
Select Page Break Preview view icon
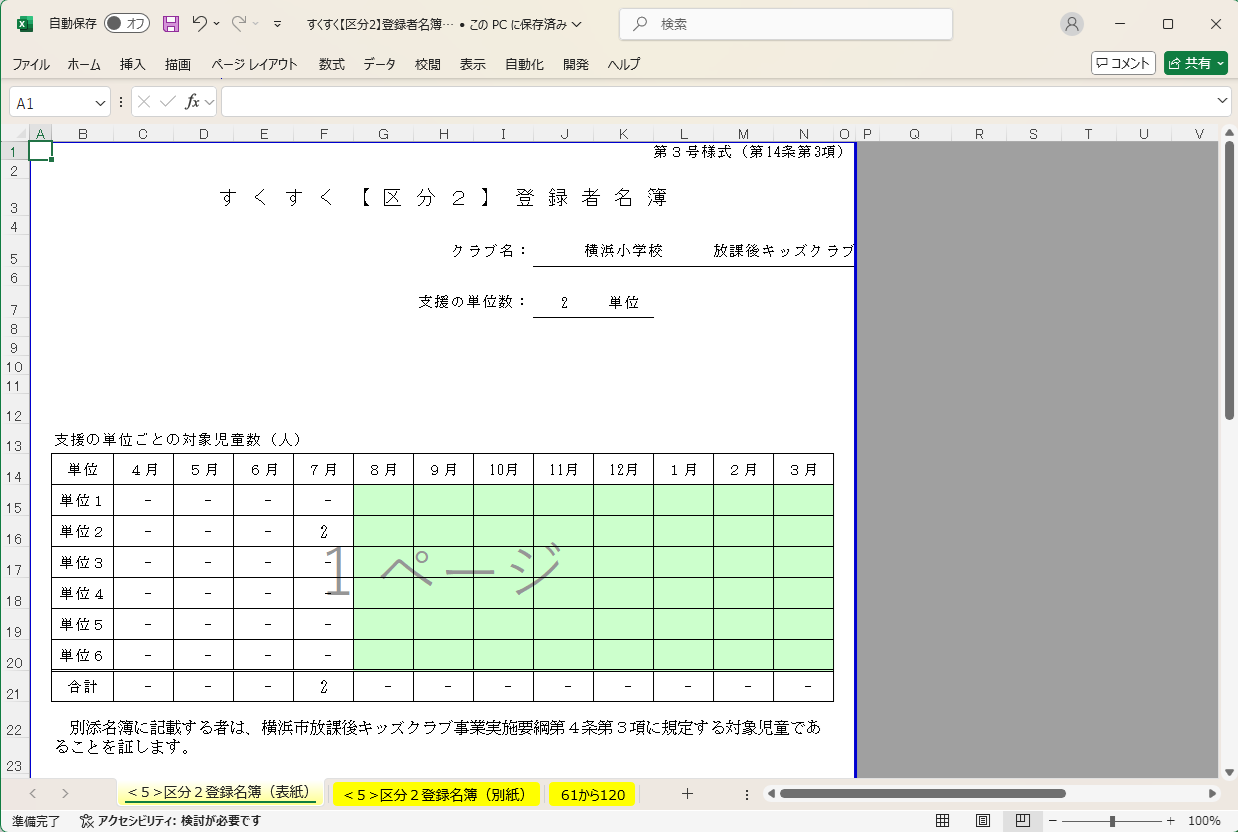click(1022, 821)
